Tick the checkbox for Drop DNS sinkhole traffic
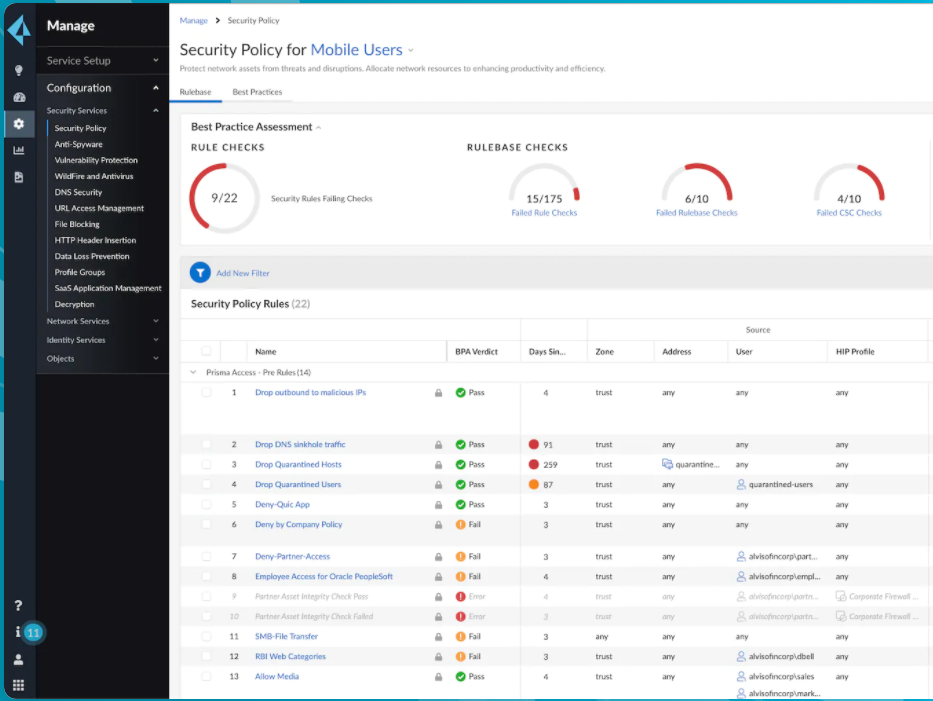Viewport: 933px width, 701px height. coord(206,445)
